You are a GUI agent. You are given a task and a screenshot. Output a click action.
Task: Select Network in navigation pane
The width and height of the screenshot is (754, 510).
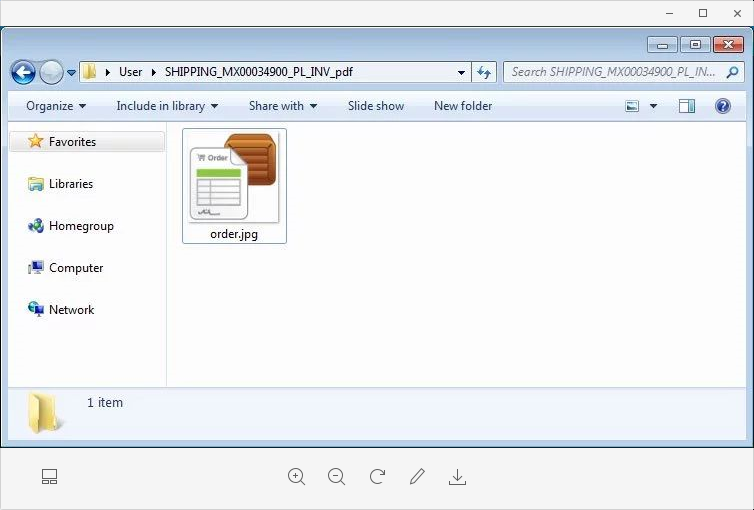(x=72, y=310)
